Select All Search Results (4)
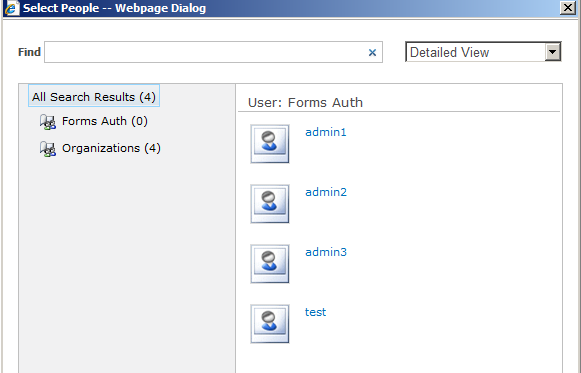581x373 pixels. tap(94, 97)
